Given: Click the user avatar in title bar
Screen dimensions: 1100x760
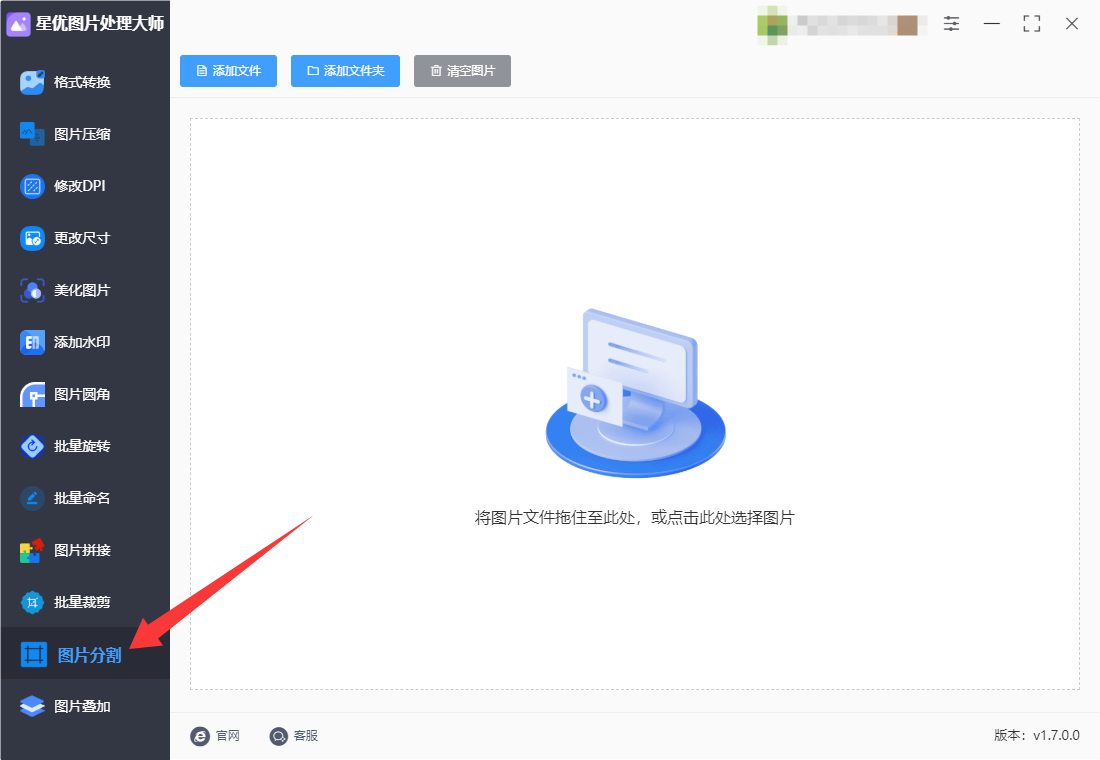Looking at the screenshot, I should (x=772, y=25).
